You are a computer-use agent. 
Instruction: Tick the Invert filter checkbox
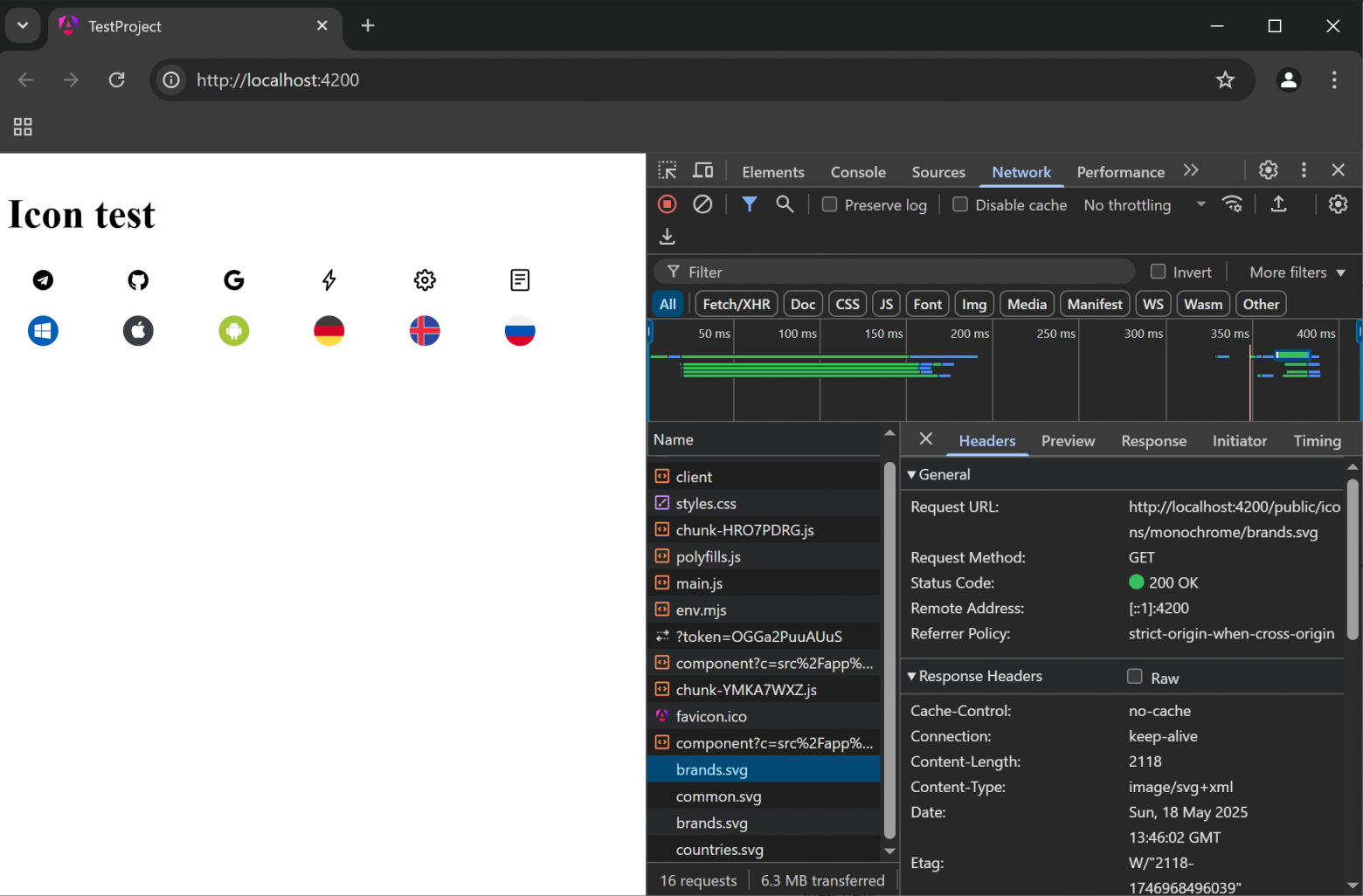[1159, 272]
